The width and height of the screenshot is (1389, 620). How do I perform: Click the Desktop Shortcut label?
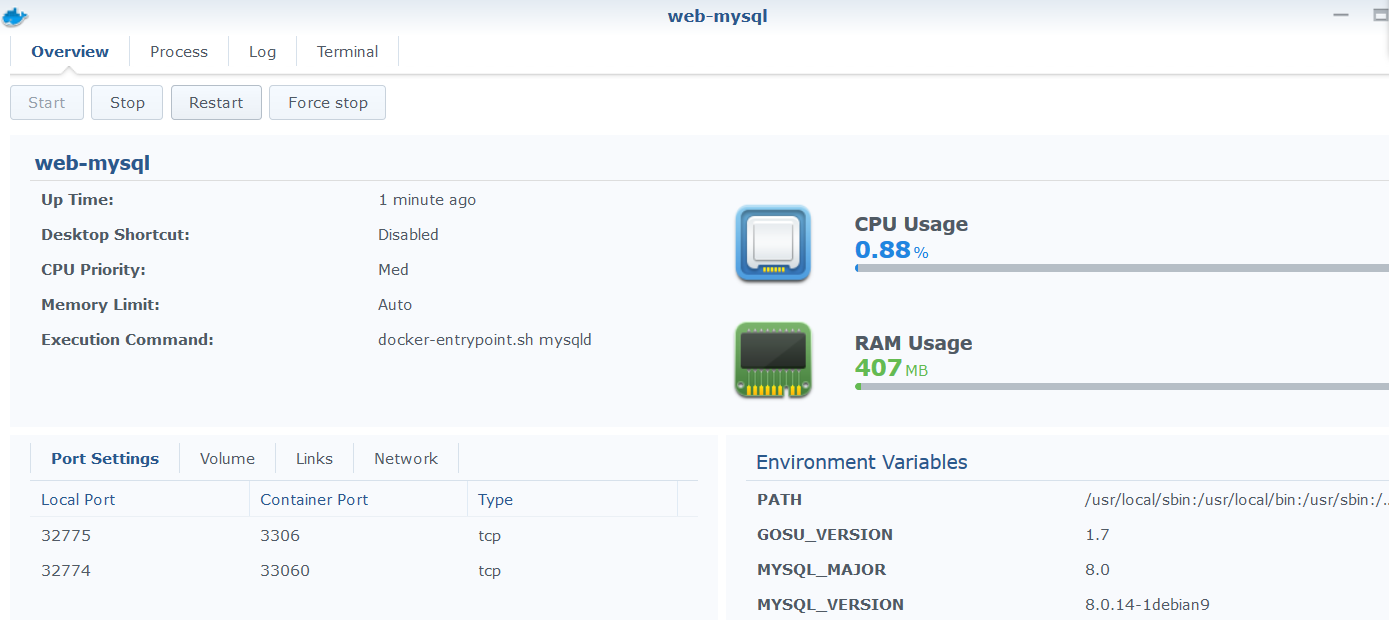tap(115, 235)
